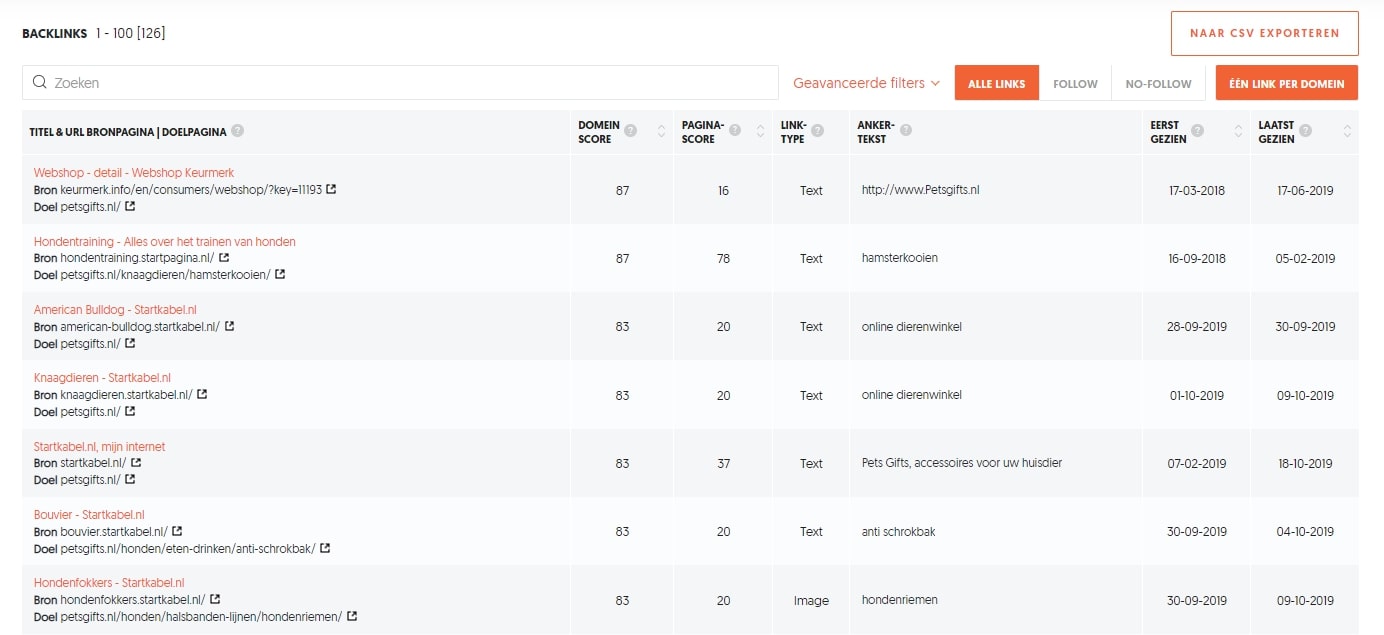This screenshot has width=1384, height=635.
Task: Open external link icon beside bouvier.startkabel.nl
Action: tap(178, 531)
